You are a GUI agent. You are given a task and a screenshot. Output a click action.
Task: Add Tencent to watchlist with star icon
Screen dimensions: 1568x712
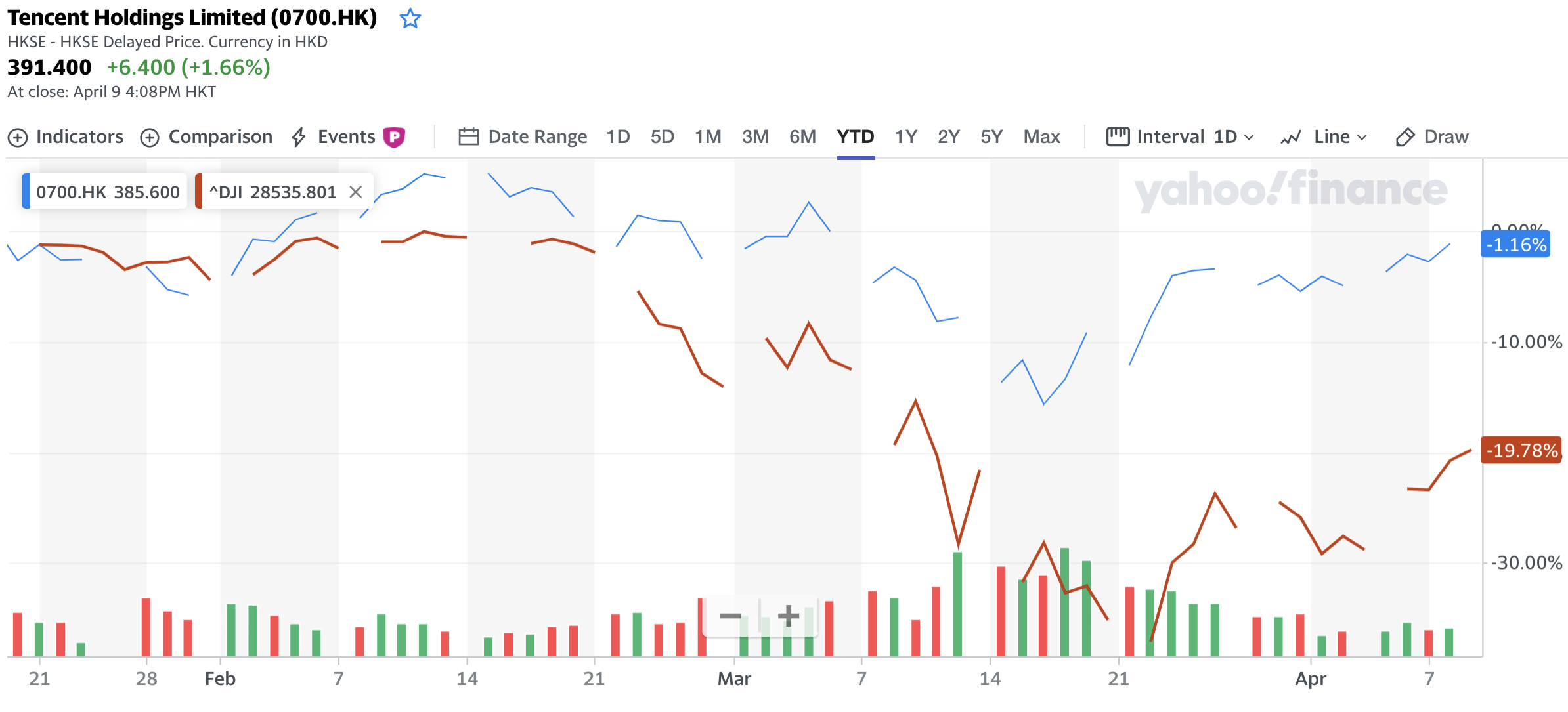point(410,18)
